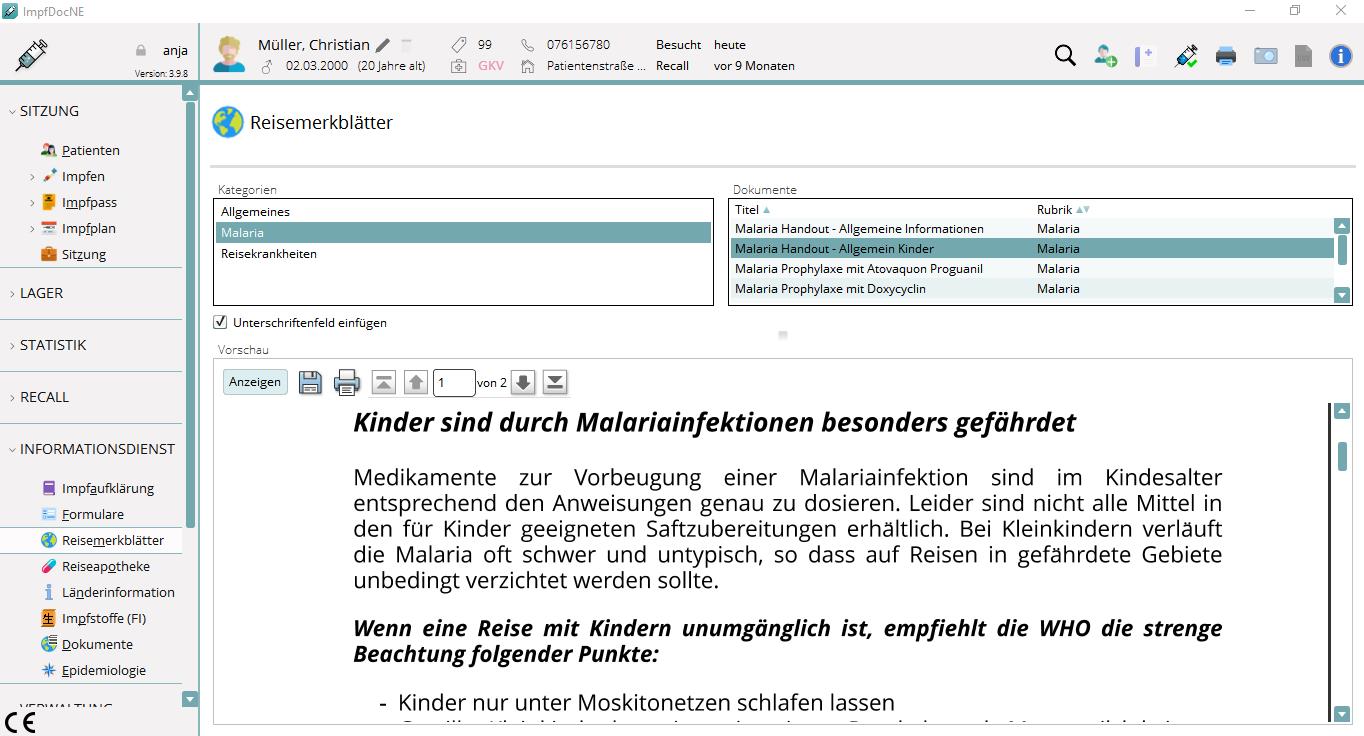Click the printer icon in top toolbar
1364x736 pixels.
pyautogui.click(x=1226, y=56)
